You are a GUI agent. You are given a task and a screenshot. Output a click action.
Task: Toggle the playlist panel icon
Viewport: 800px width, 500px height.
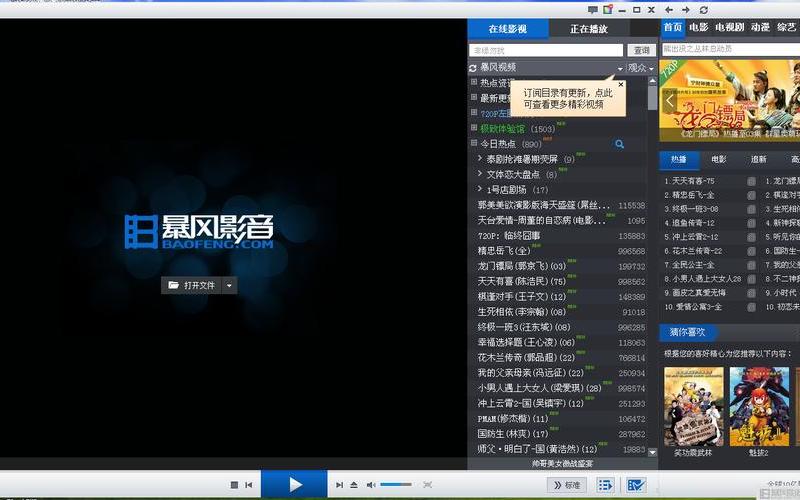click(x=606, y=485)
